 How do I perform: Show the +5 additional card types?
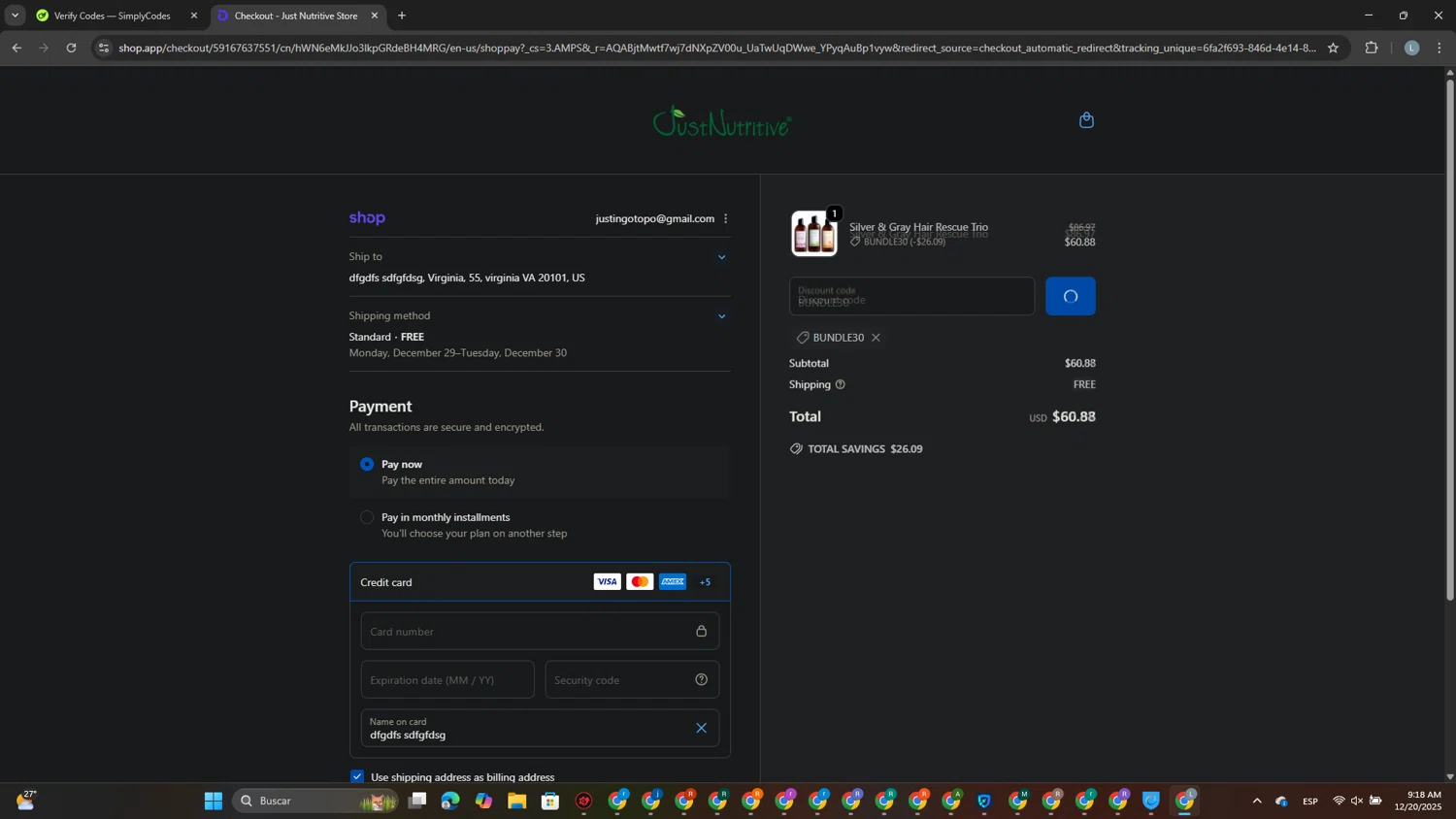(705, 582)
